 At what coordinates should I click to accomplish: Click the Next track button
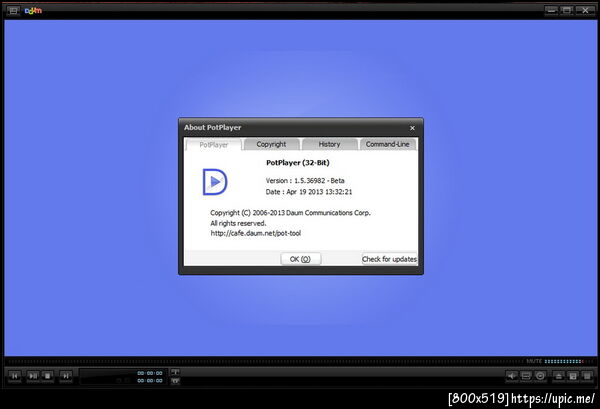66,376
